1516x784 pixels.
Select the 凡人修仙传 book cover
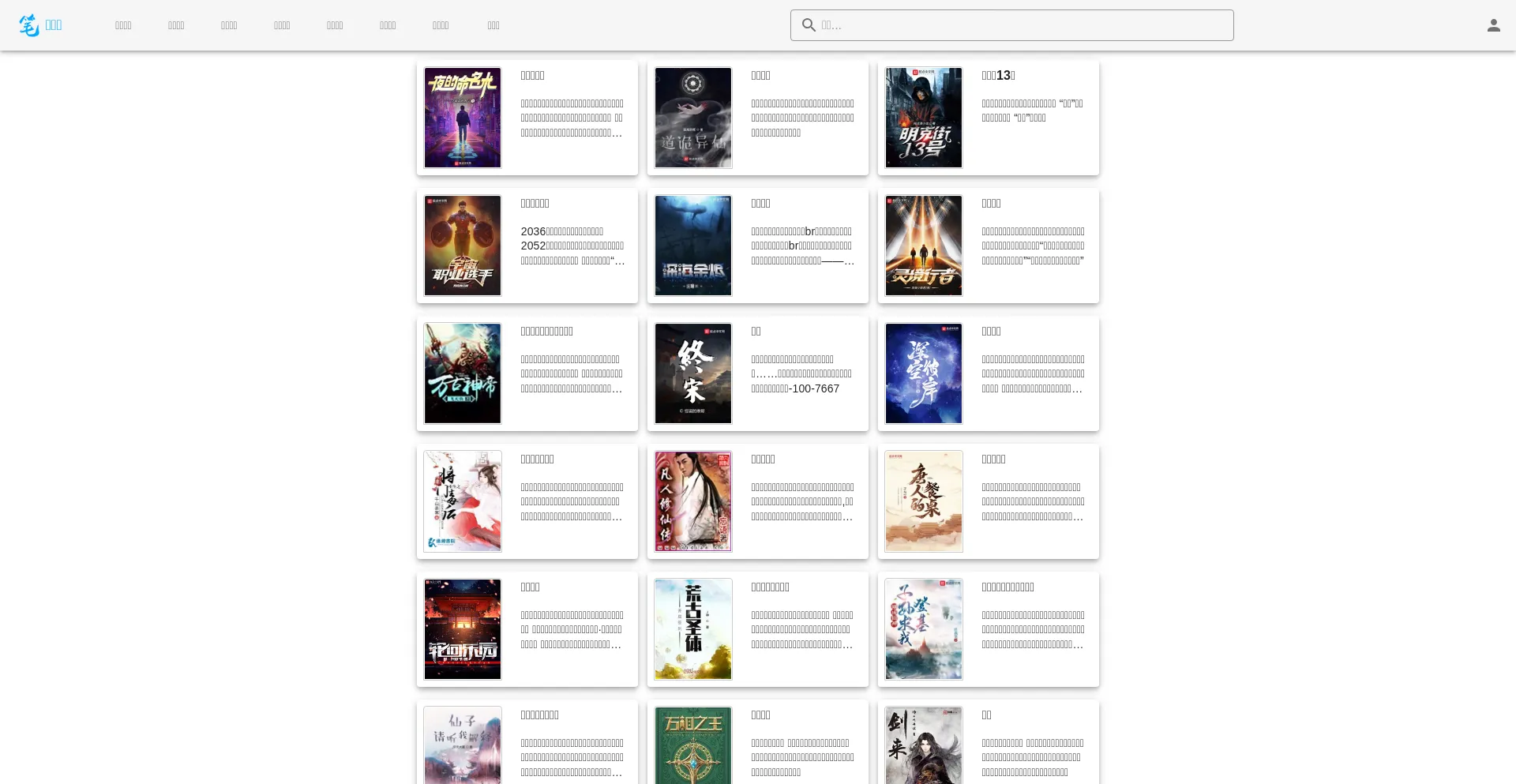tap(693, 501)
